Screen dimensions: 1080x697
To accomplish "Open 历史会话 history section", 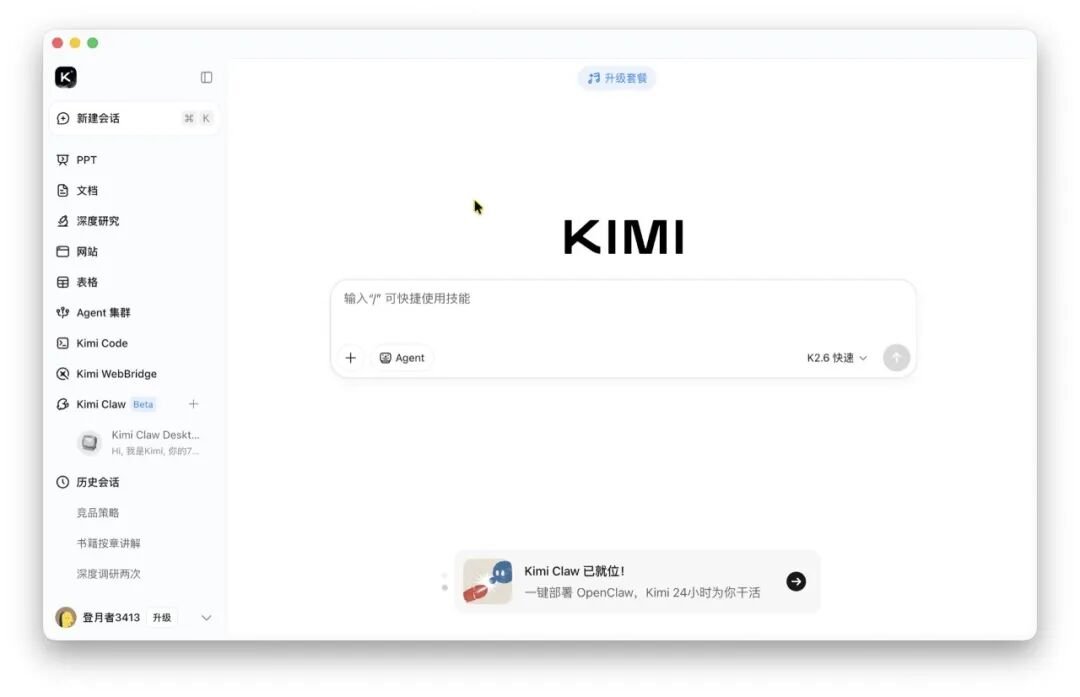I will 135,482.
